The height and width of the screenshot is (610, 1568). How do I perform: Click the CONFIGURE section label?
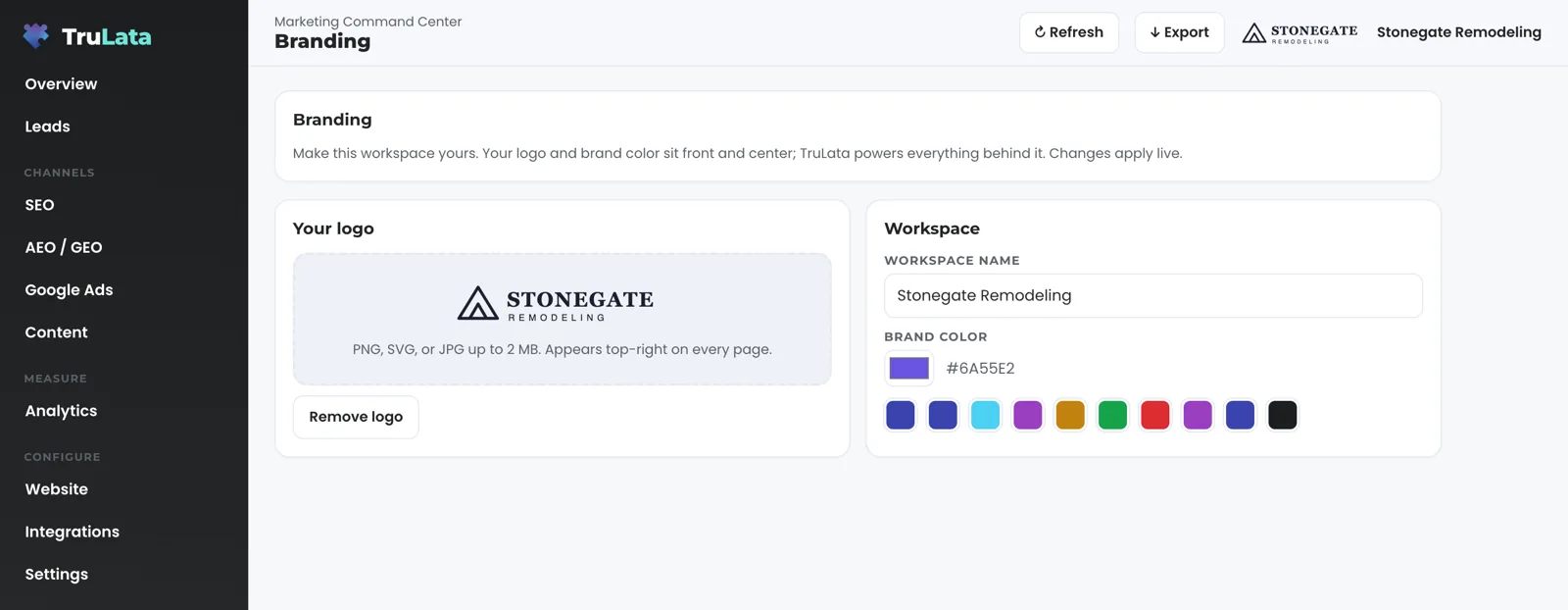click(x=62, y=457)
